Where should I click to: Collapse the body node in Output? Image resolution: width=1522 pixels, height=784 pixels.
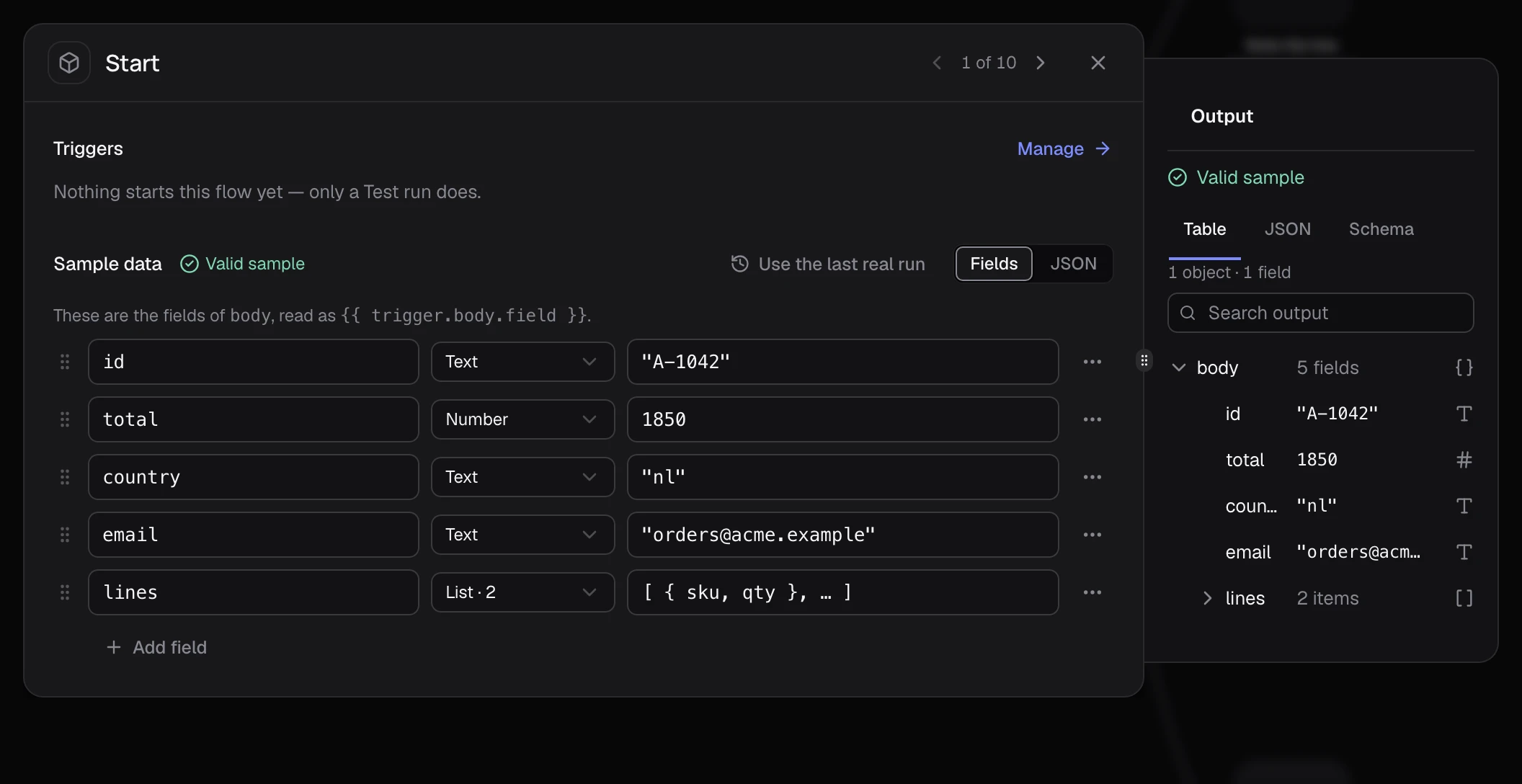click(1179, 367)
